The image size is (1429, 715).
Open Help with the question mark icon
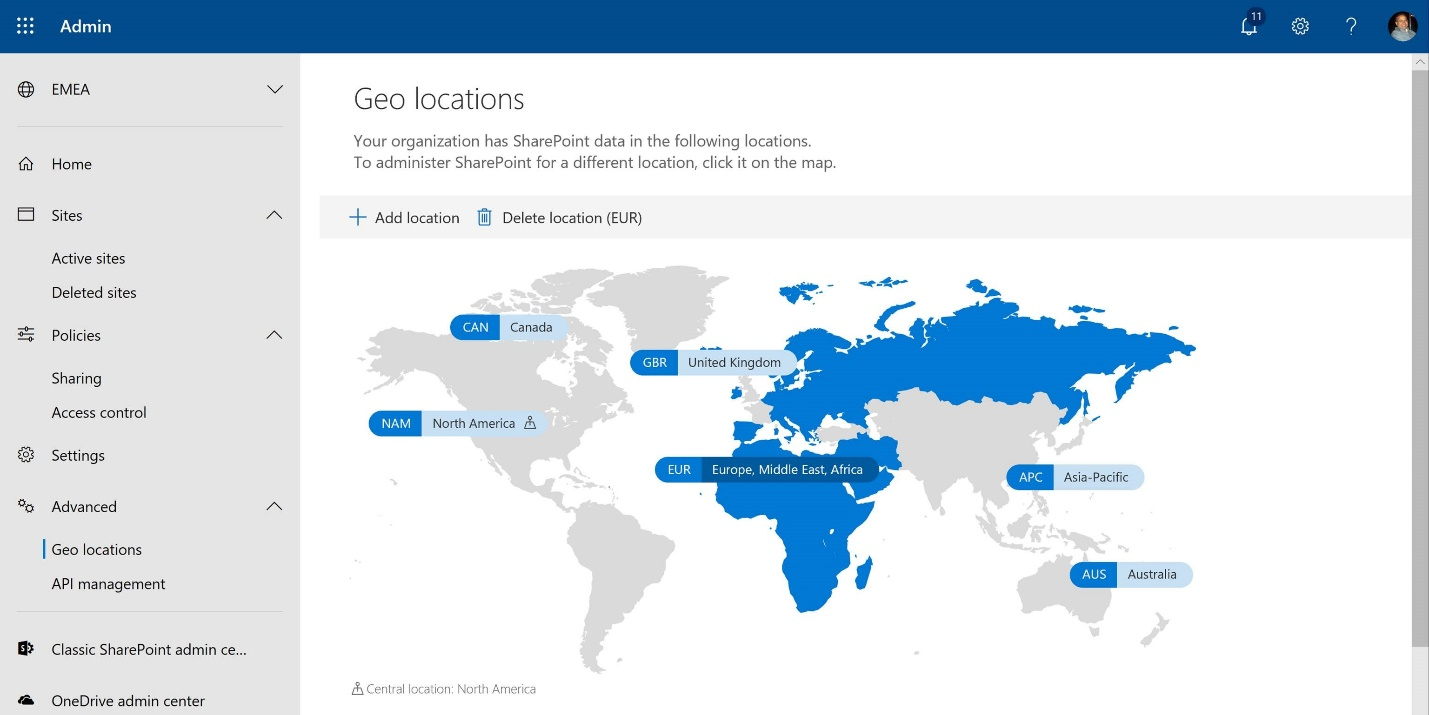click(x=1351, y=26)
